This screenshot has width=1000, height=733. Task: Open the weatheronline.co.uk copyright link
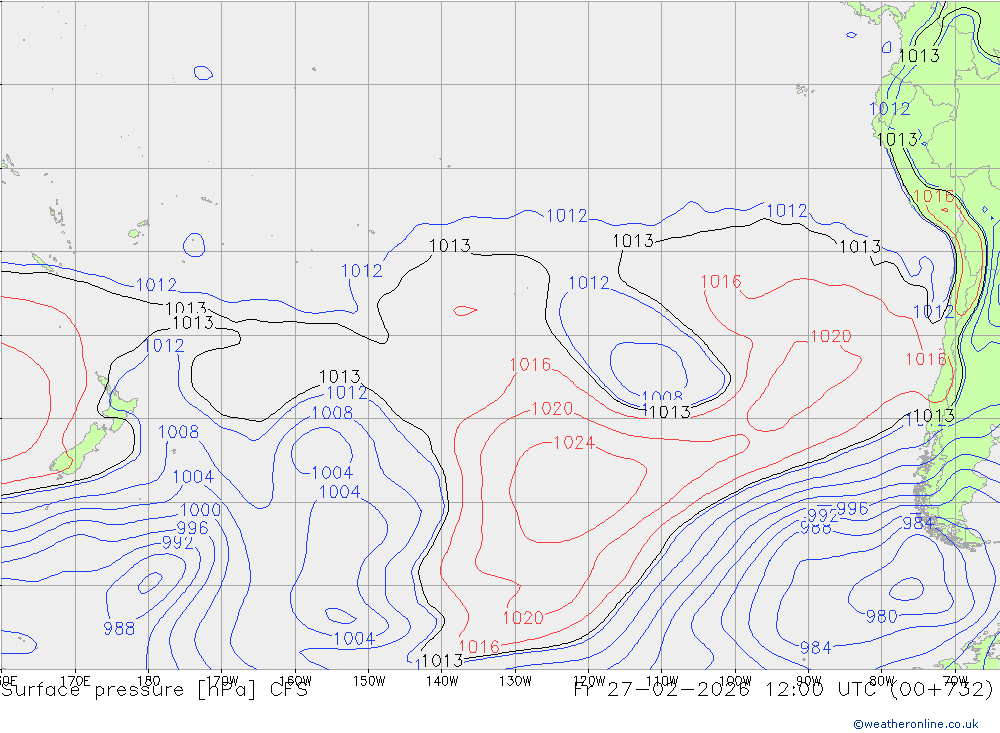click(915, 723)
